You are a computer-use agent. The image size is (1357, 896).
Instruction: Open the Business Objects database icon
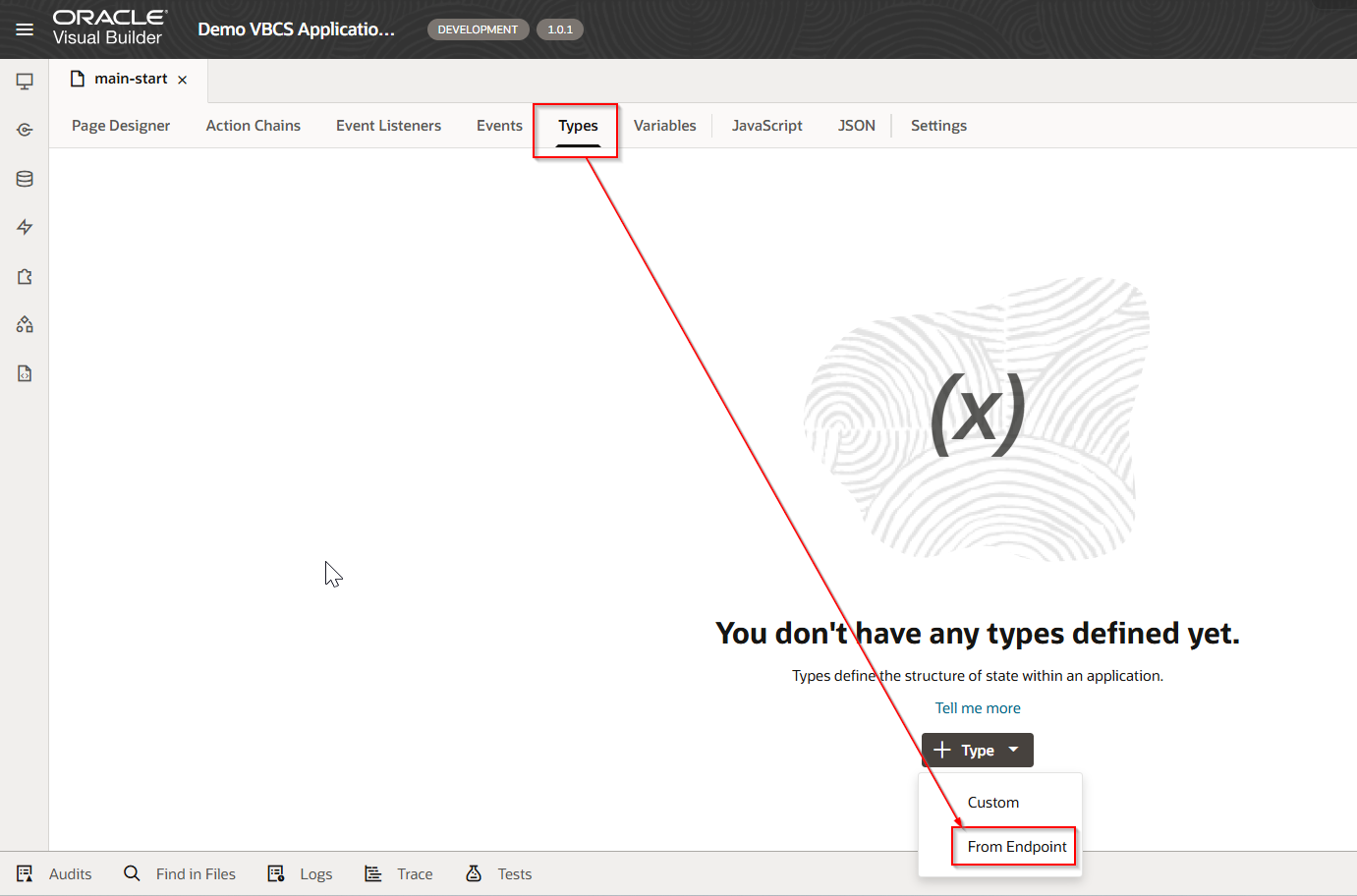(x=25, y=179)
